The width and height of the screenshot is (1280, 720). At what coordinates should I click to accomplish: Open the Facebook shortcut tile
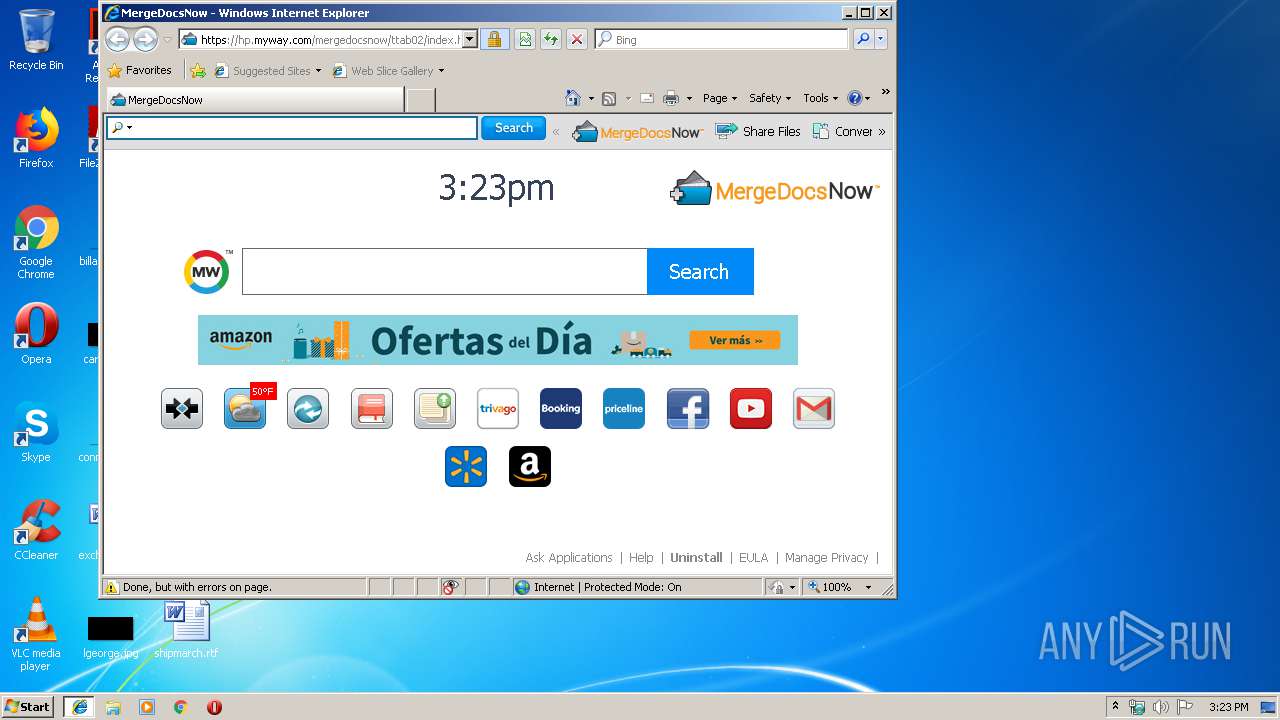click(x=688, y=408)
